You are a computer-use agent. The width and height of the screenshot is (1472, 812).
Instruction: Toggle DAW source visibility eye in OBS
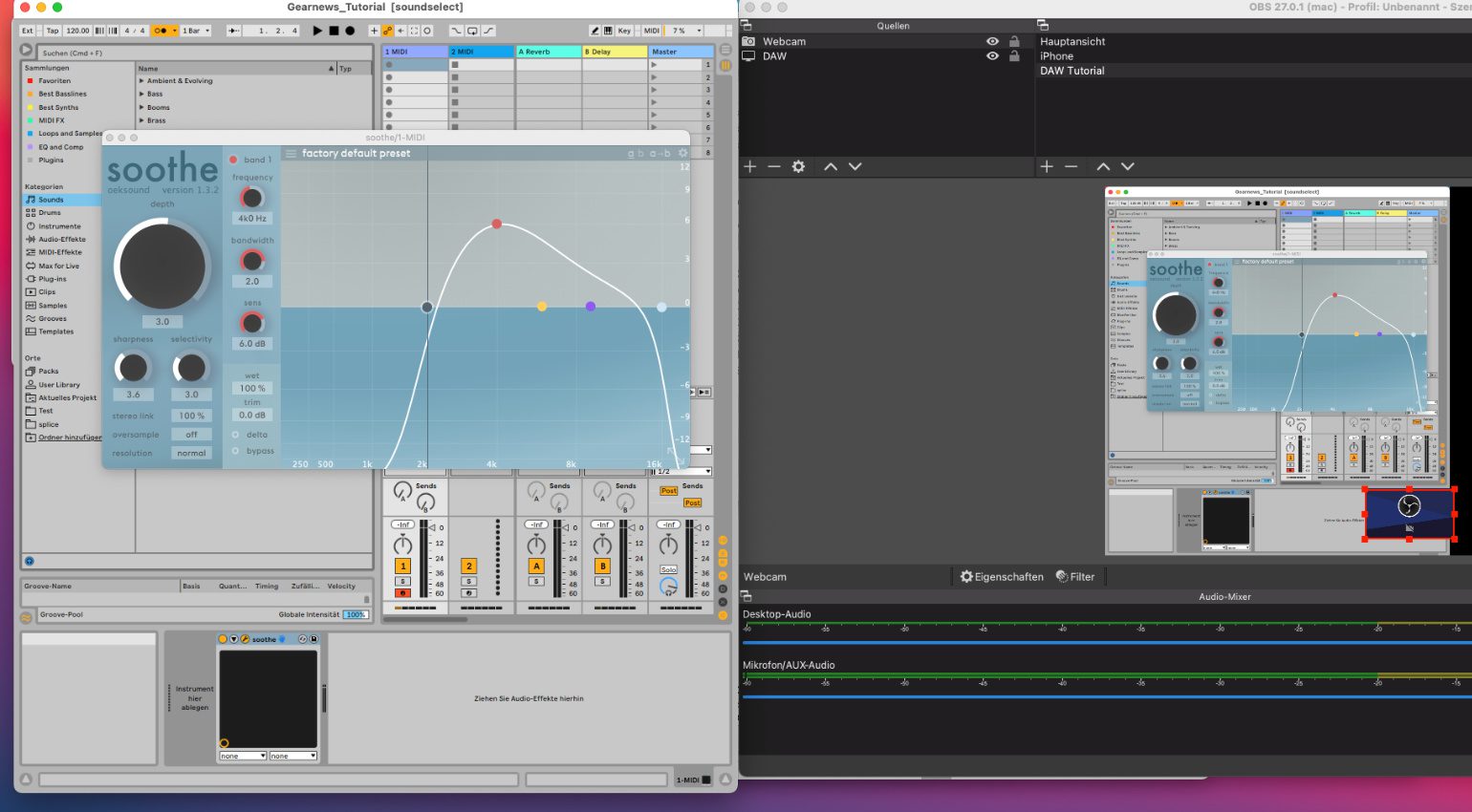[x=992, y=56]
